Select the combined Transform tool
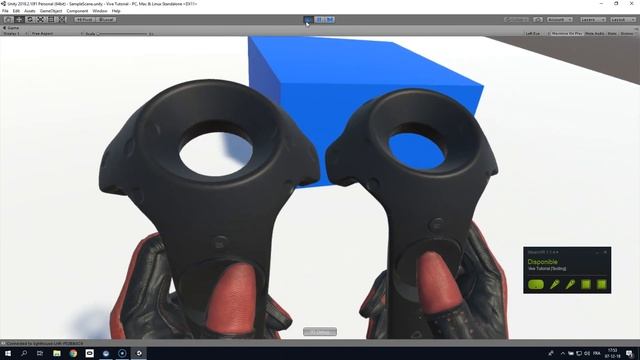 tap(61, 20)
